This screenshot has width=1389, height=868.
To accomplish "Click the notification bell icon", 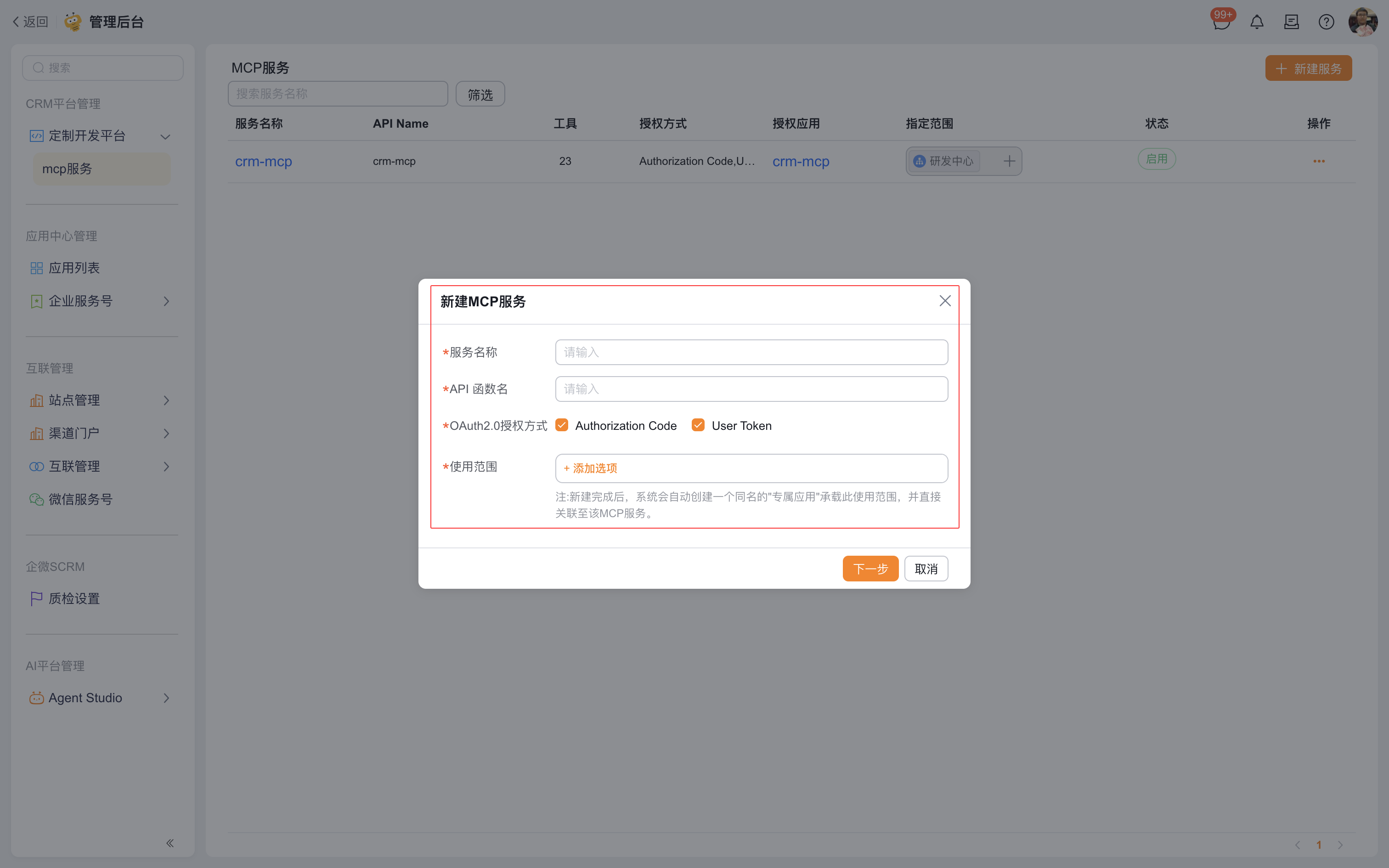I will coord(1256,22).
